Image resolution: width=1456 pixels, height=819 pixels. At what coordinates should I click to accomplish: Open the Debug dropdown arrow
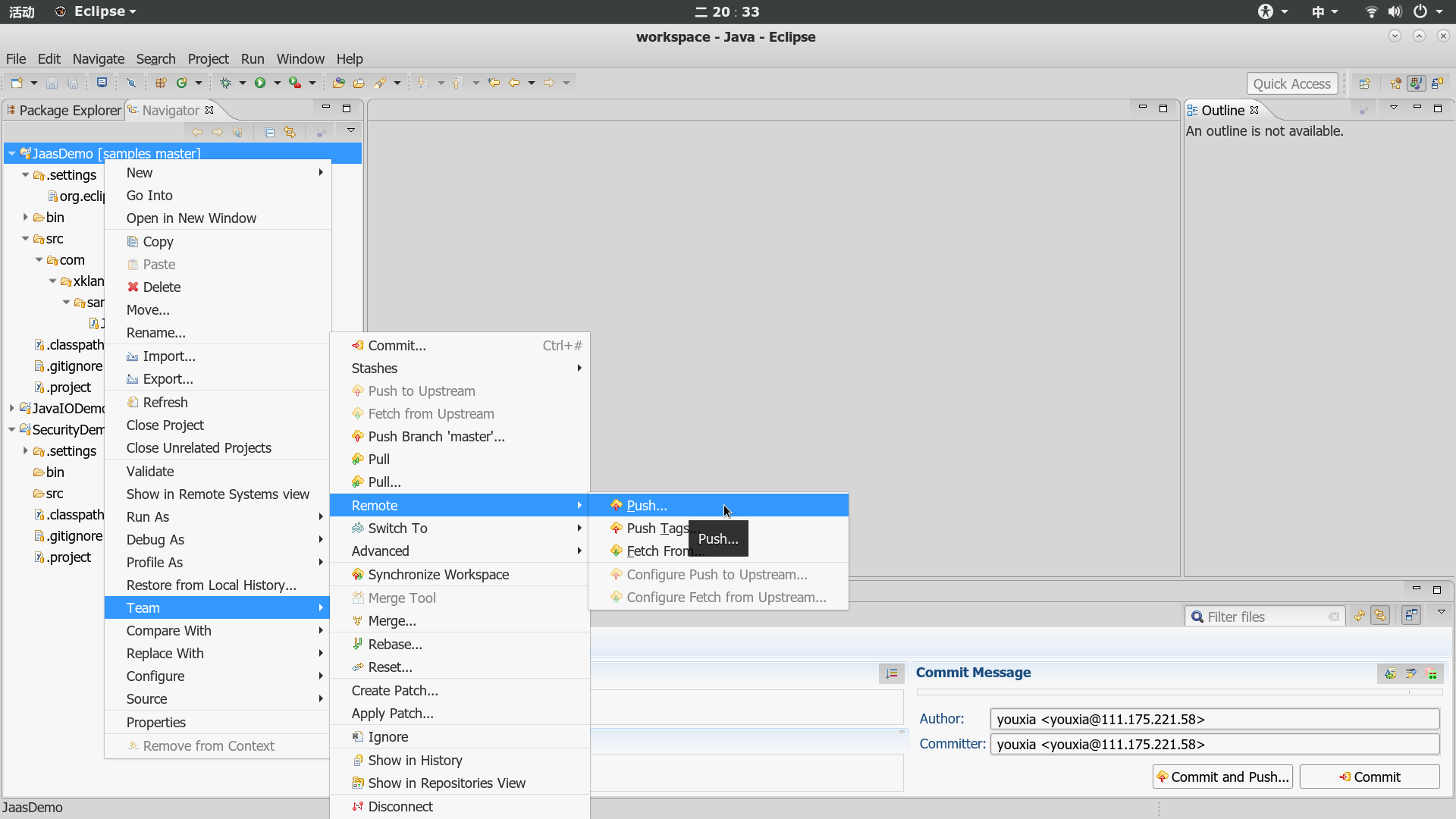click(x=243, y=83)
